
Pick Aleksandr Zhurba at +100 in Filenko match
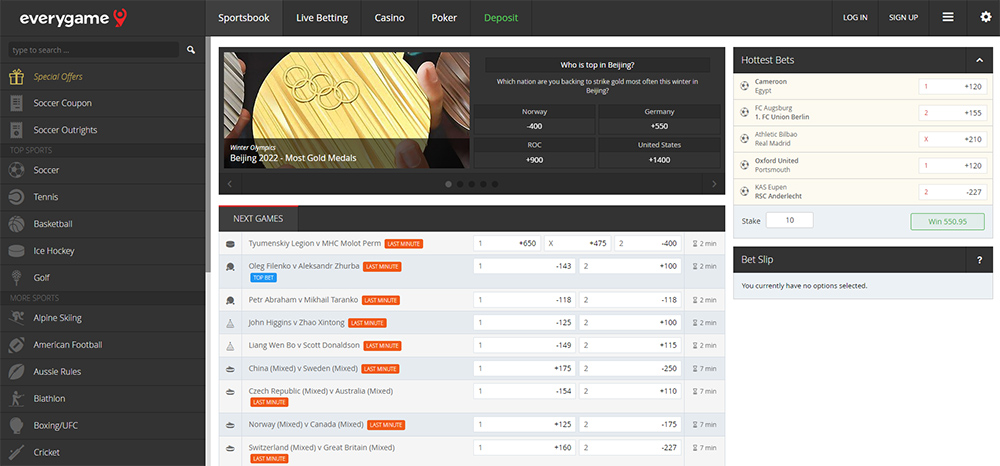tap(630, 266)
